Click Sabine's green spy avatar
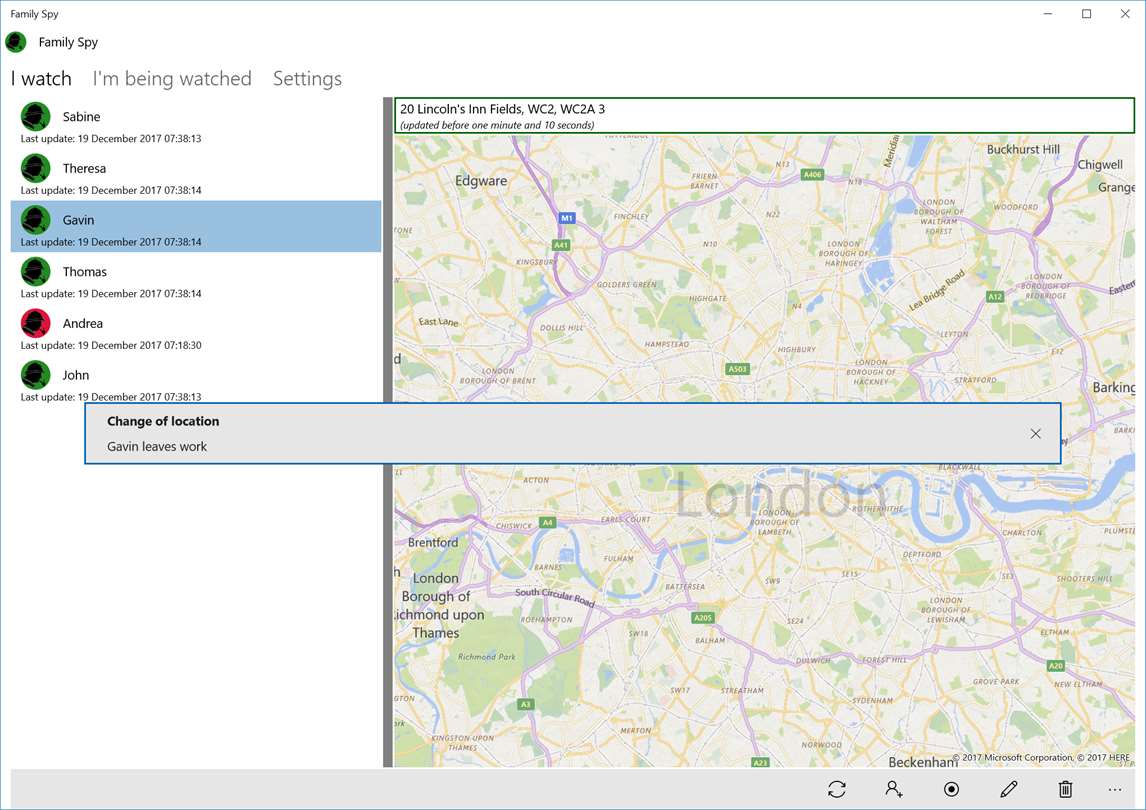The image size is (1146, 810). [x=35, y=116]
